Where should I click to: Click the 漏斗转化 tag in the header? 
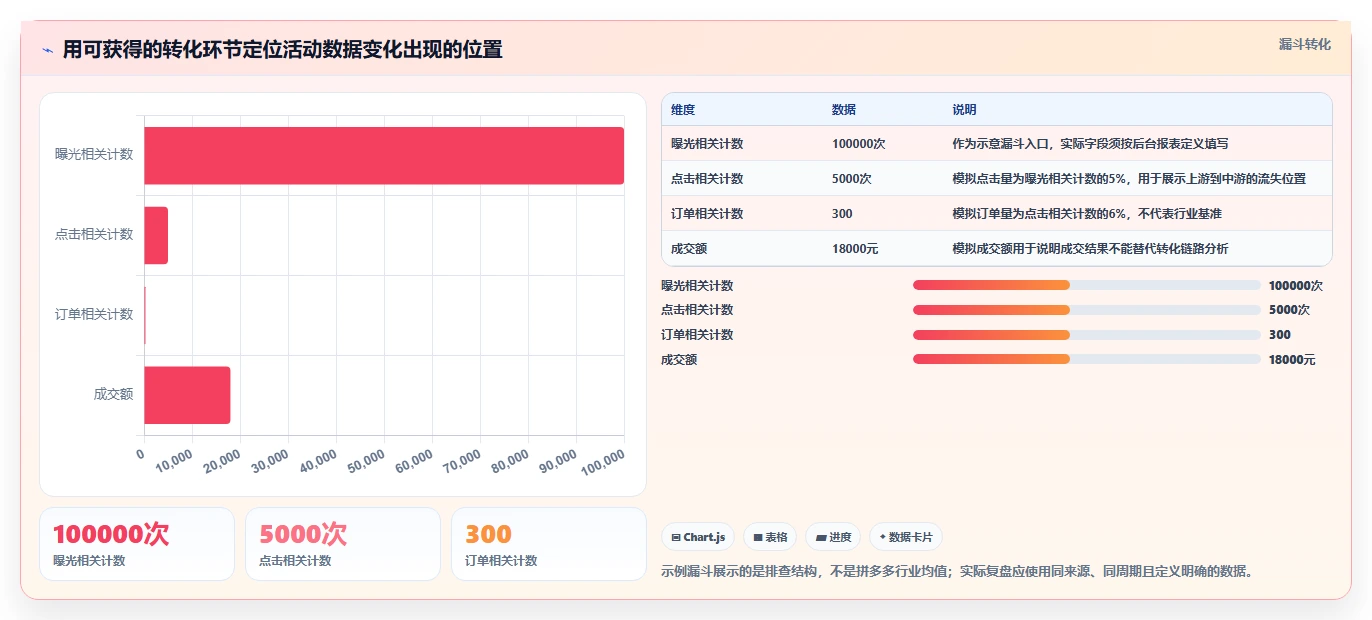(1304, 44)
